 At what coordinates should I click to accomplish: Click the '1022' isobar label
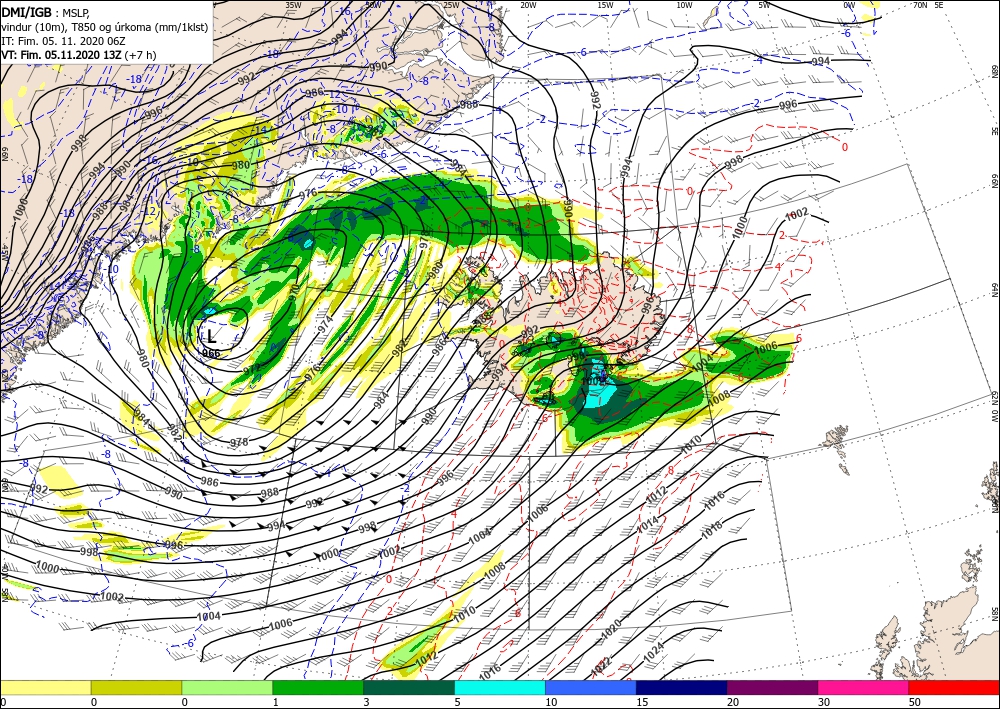point(601,666)
